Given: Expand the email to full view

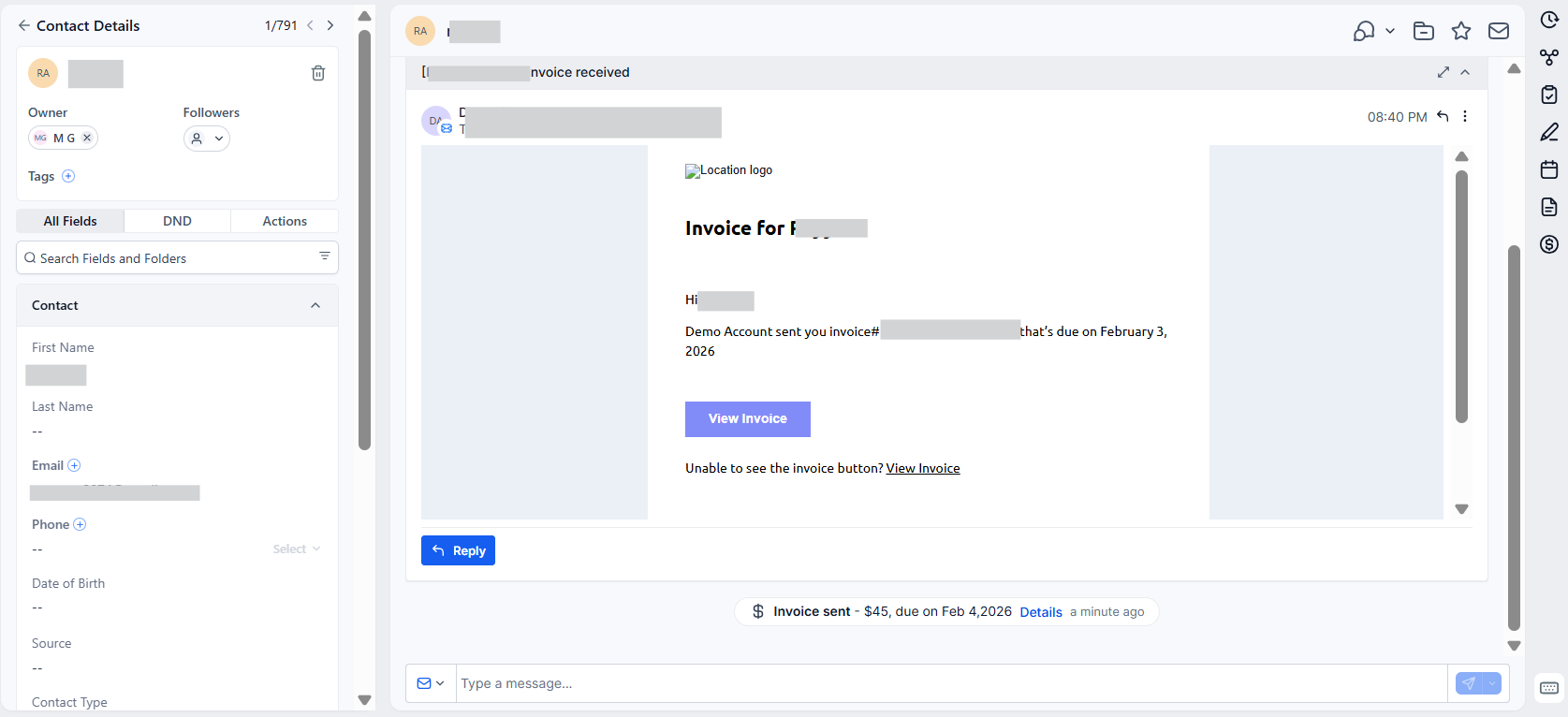Looking at the screenshot, I should [1443, 73].
